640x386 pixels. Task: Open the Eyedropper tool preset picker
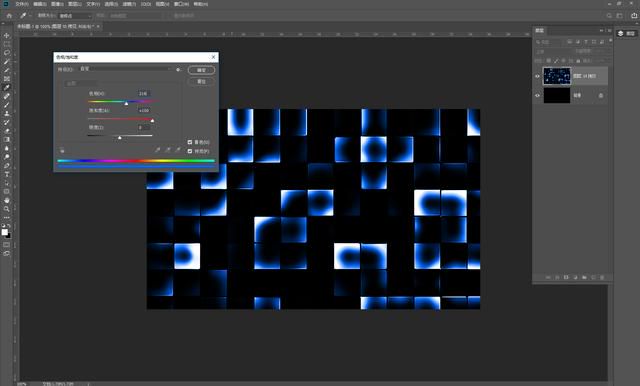(25, 16)
